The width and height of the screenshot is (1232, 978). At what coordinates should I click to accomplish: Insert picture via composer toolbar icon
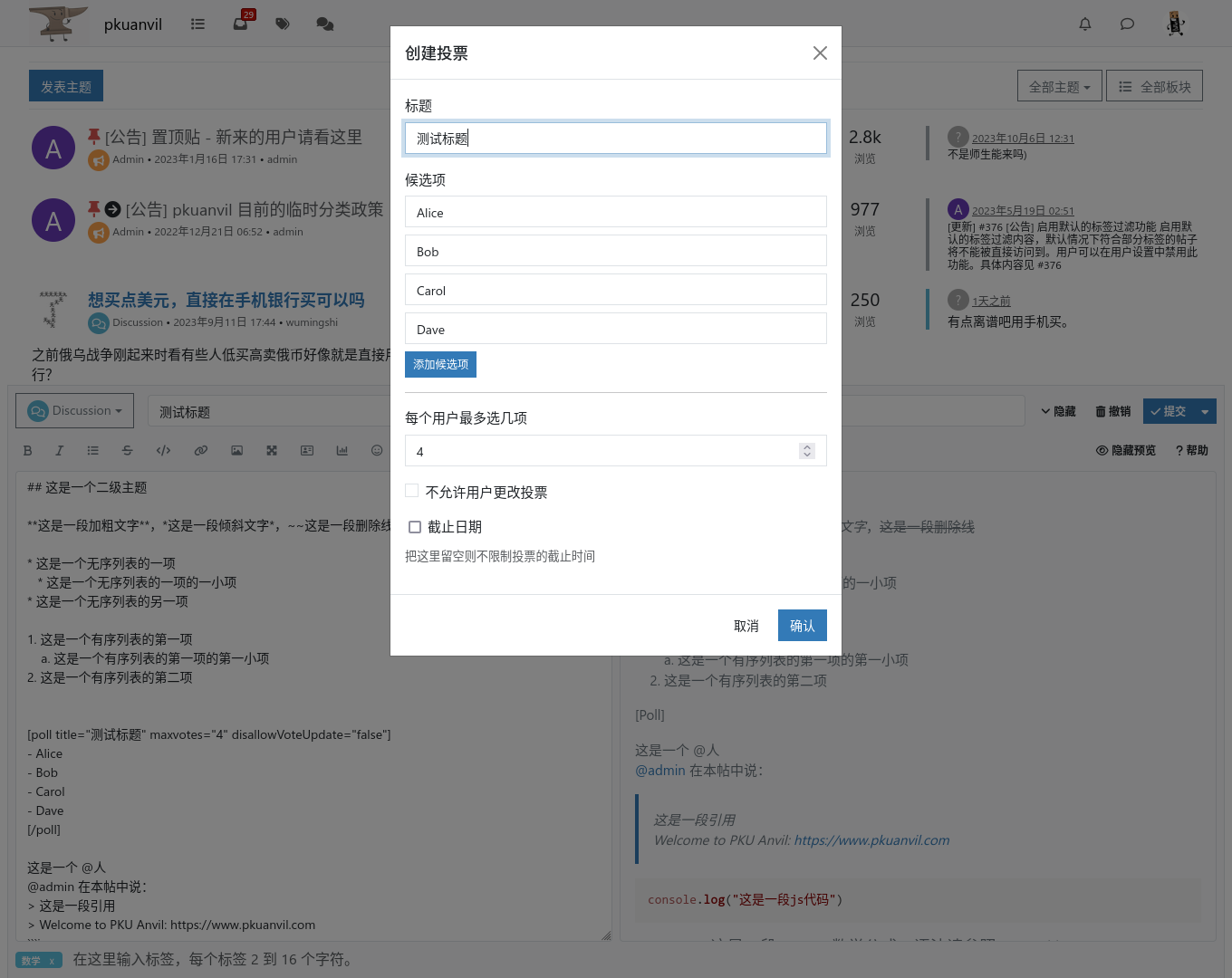[236, 450]
